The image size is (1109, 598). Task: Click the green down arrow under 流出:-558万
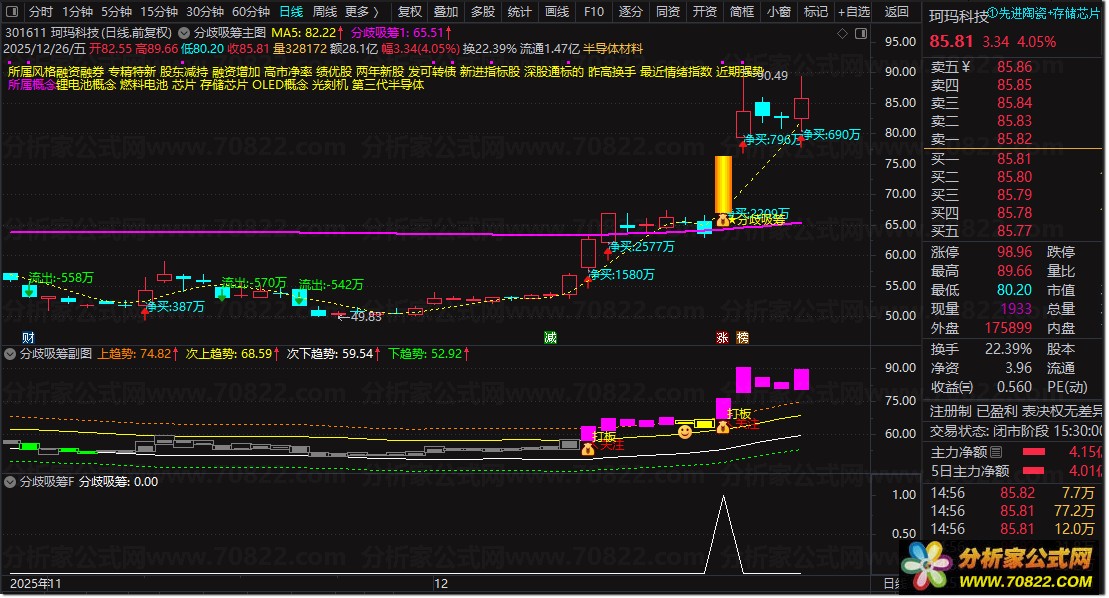(x=29, y=291)
